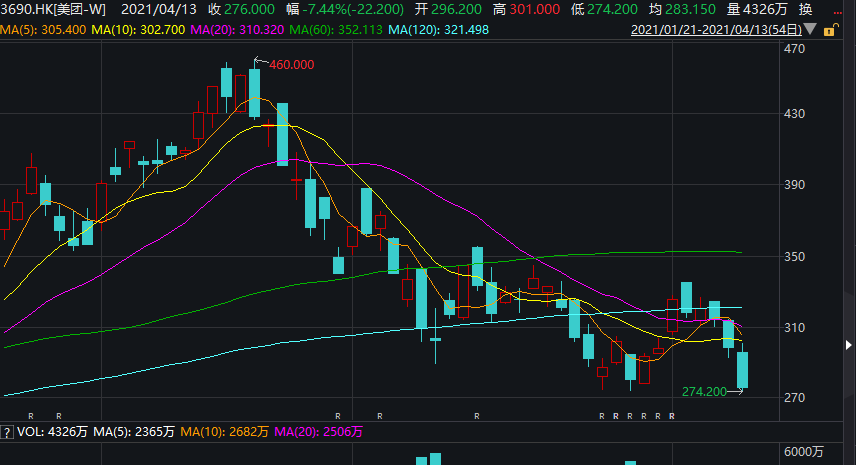
Task: Click the average price 均 283.150
Action: pyautogui.click(x=682, y=9)
